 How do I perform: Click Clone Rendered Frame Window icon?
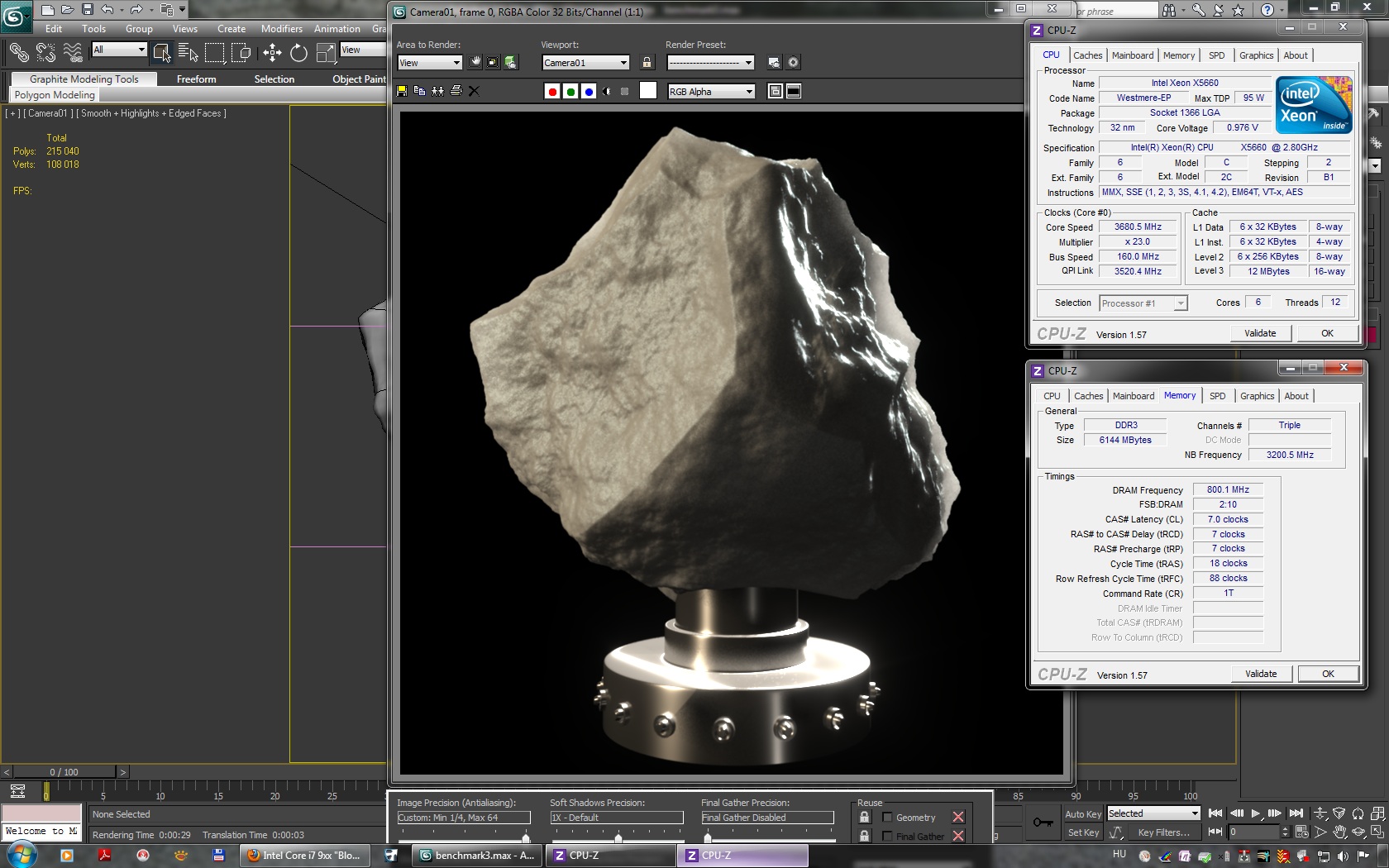(x=438, y=91)
